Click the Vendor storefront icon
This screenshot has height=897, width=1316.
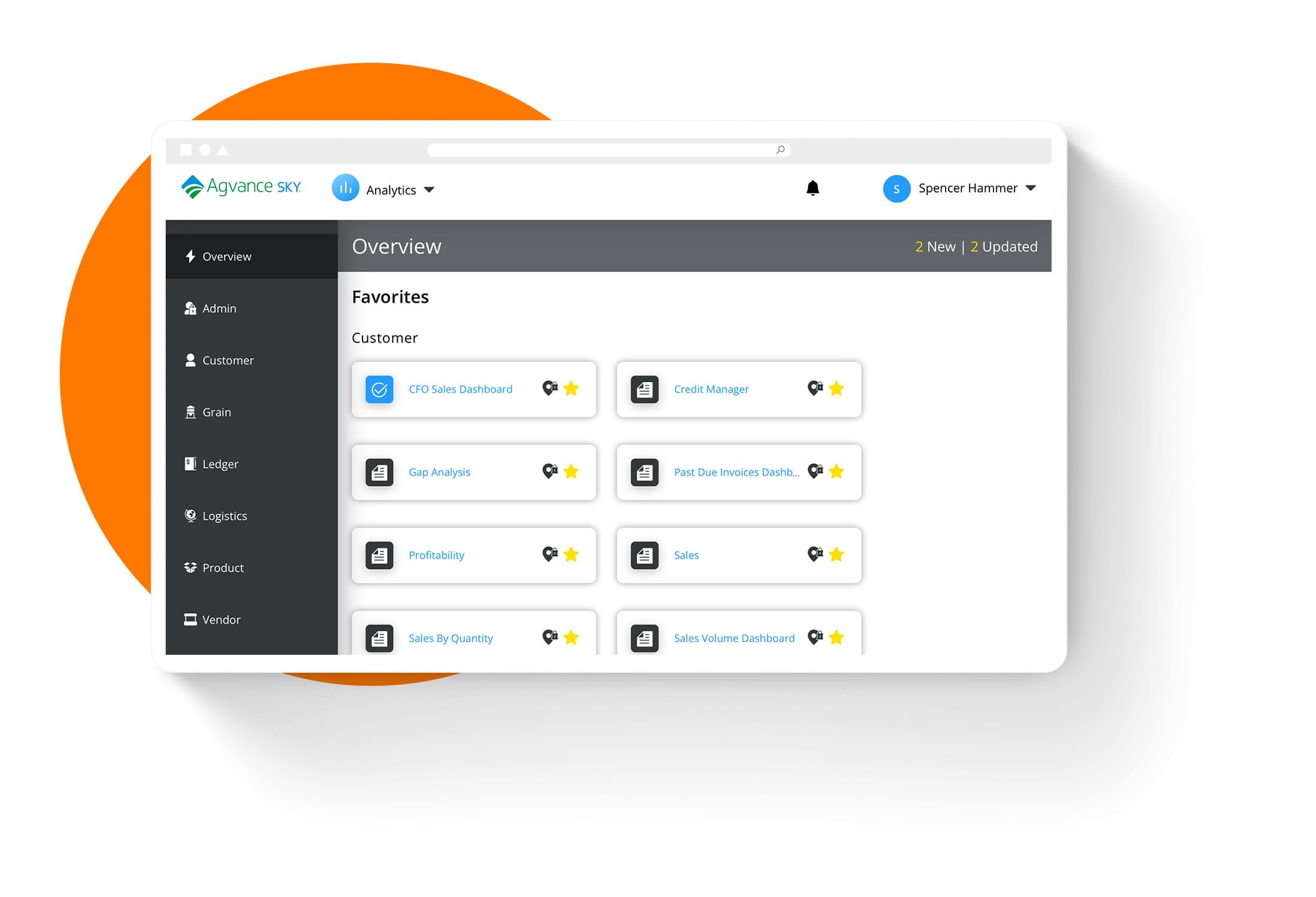click(x=190, y=620)
